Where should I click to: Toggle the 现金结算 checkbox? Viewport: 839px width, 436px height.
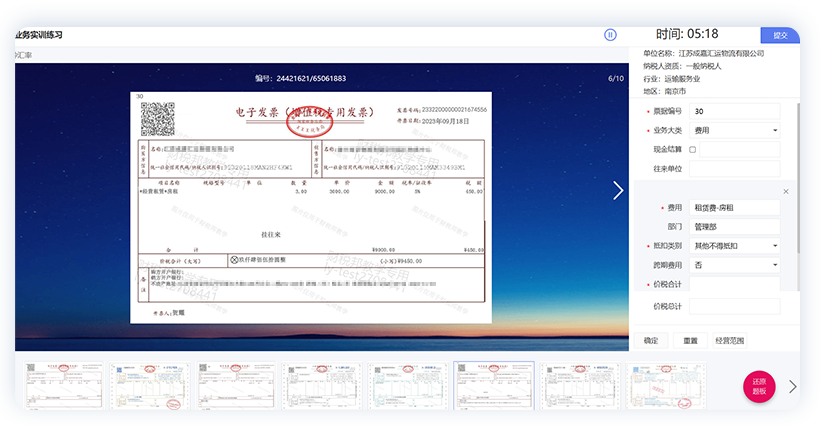[692, 150]
